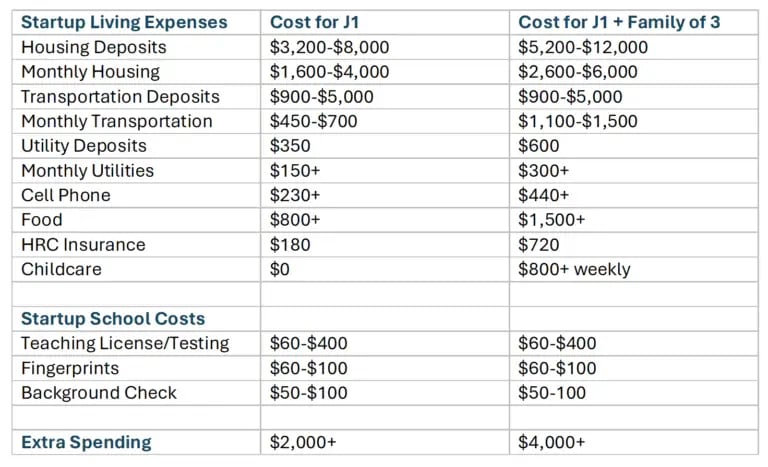Click the "Teaching License/Testing" row label
Viewport: 768px width, 467px height.
click(125, 344)
